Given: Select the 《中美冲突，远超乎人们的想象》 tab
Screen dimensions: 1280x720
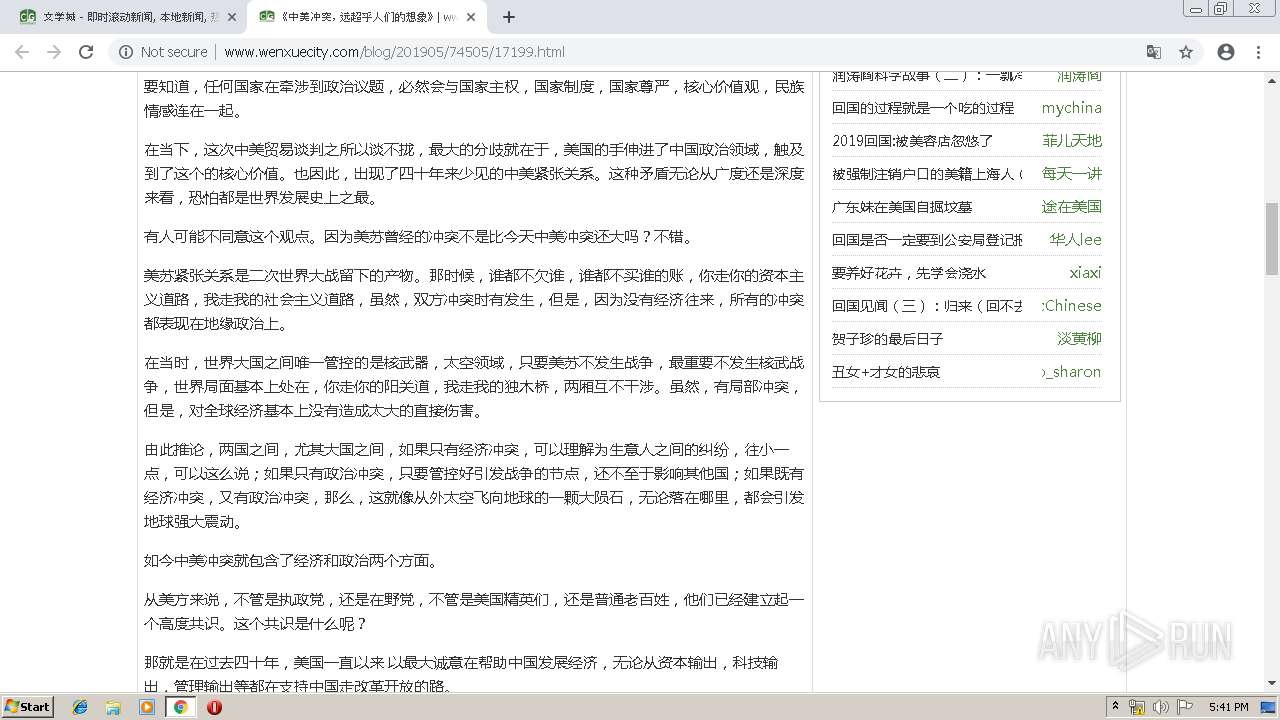Looking at the screenshot, I should tap(365, 17).
